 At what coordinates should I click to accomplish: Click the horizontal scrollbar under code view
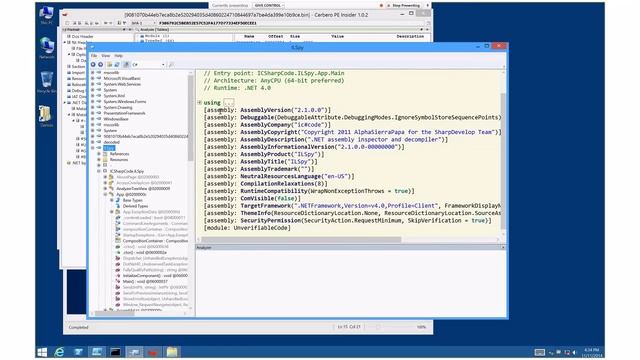click(301, 240)
